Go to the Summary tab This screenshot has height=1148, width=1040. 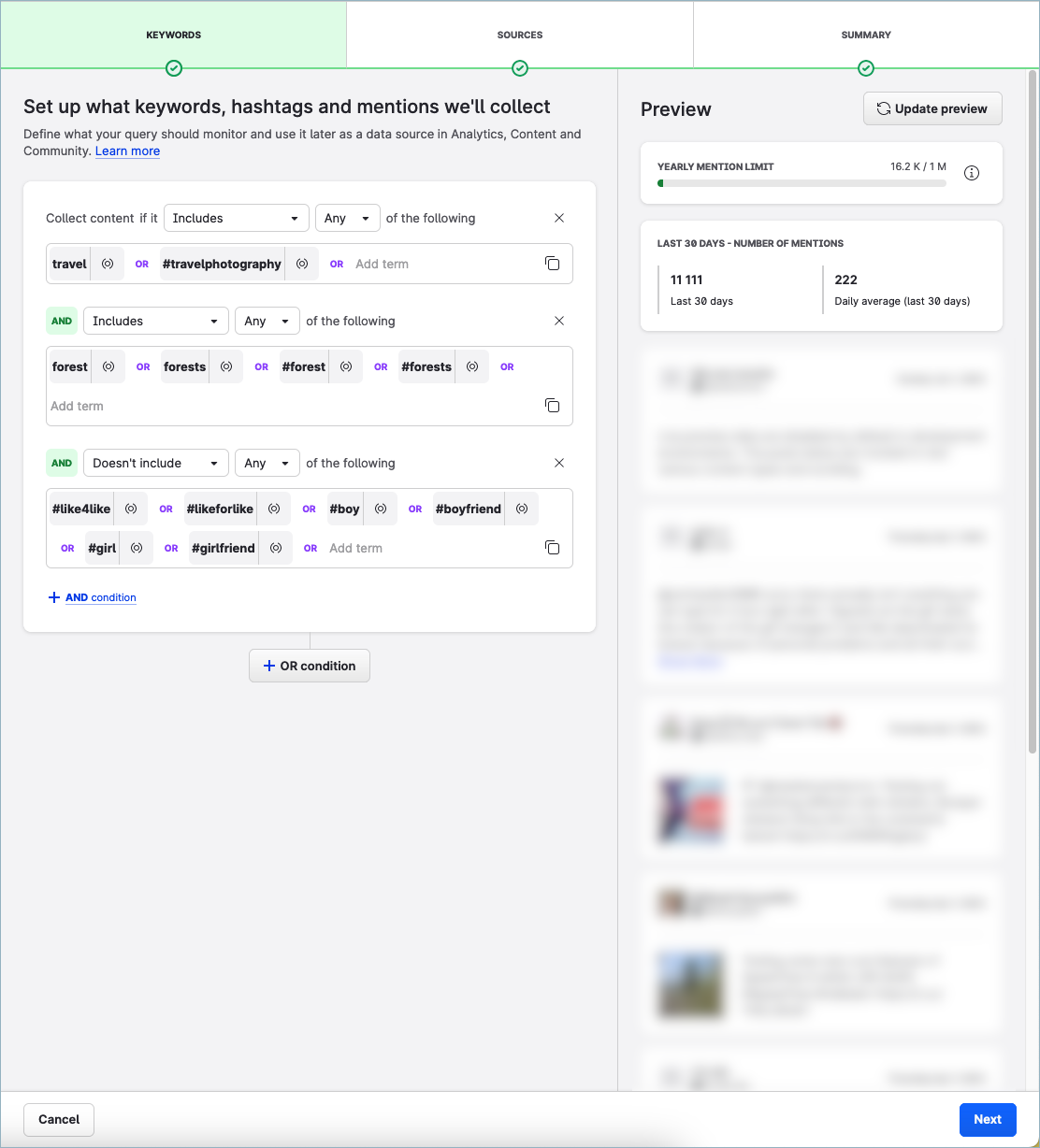point(866,36)
